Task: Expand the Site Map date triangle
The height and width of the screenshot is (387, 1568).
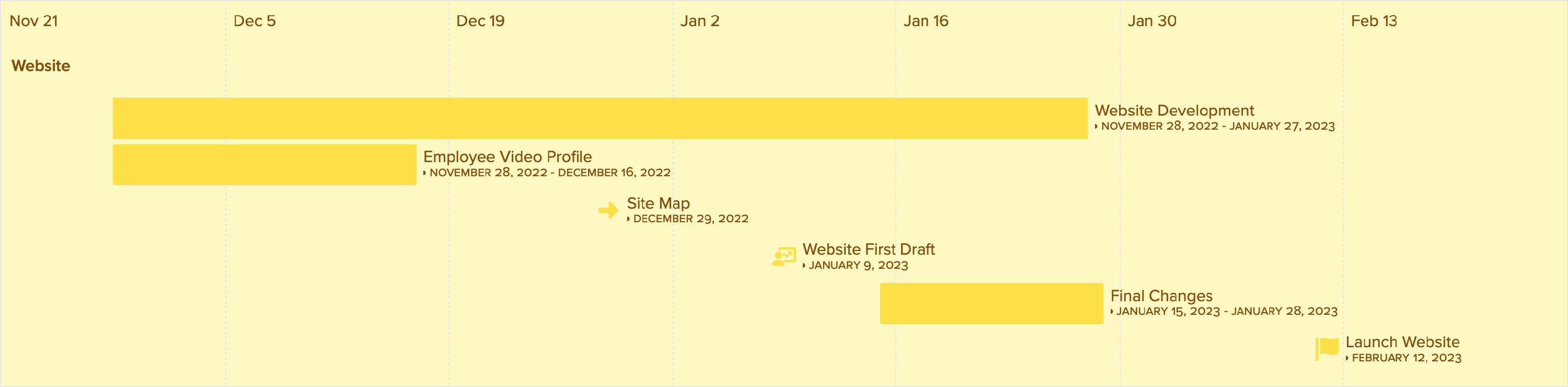Action: click(628, 220)
